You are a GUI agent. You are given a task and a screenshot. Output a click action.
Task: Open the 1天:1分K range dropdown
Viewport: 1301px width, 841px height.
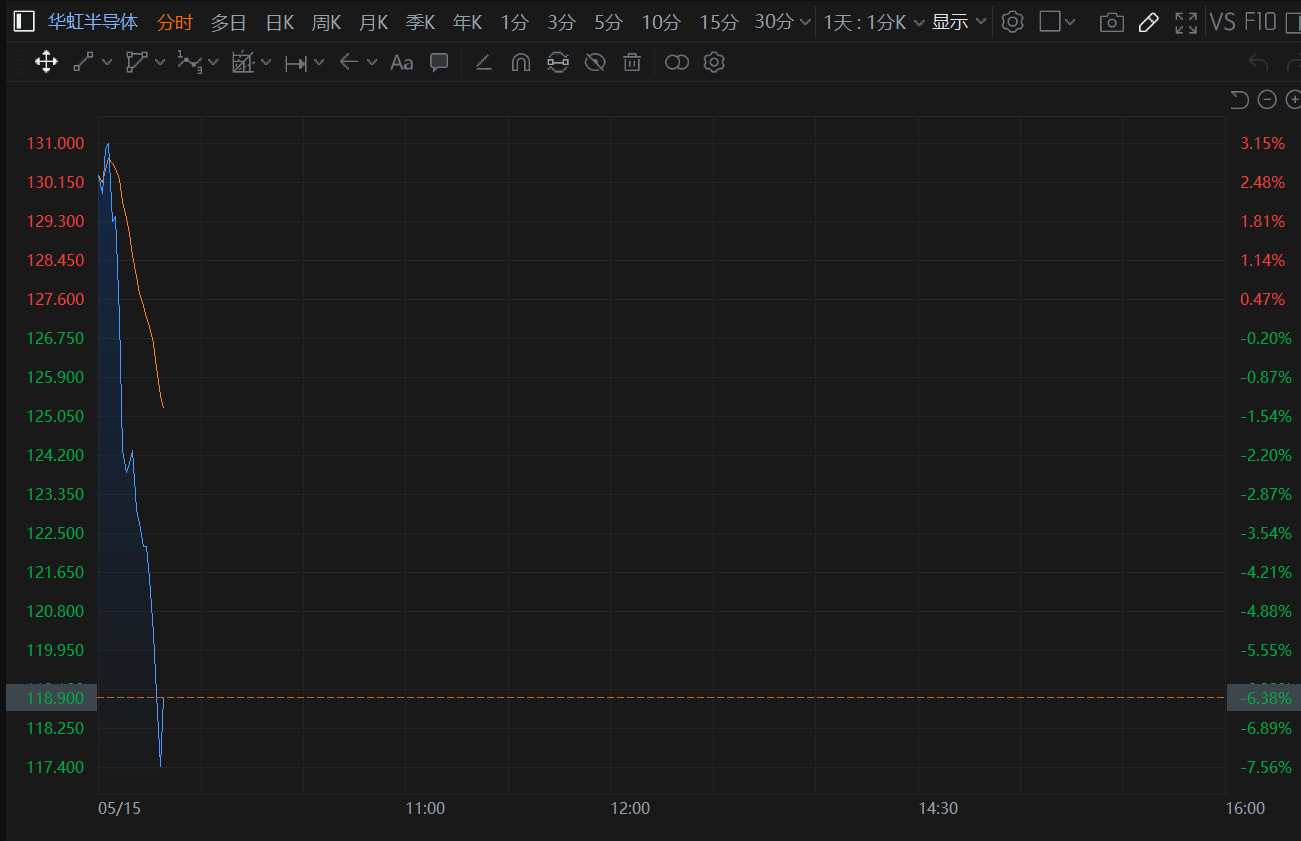[874, 22]
